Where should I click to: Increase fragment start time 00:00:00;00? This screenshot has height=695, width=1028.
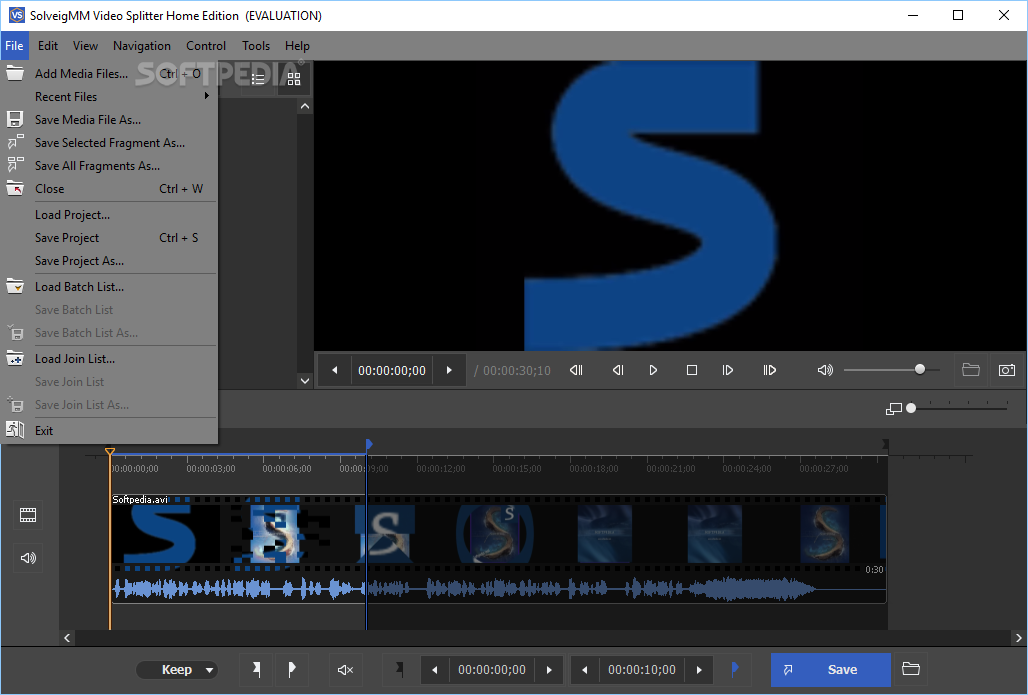pyautogui.click(x=549, y=670)
